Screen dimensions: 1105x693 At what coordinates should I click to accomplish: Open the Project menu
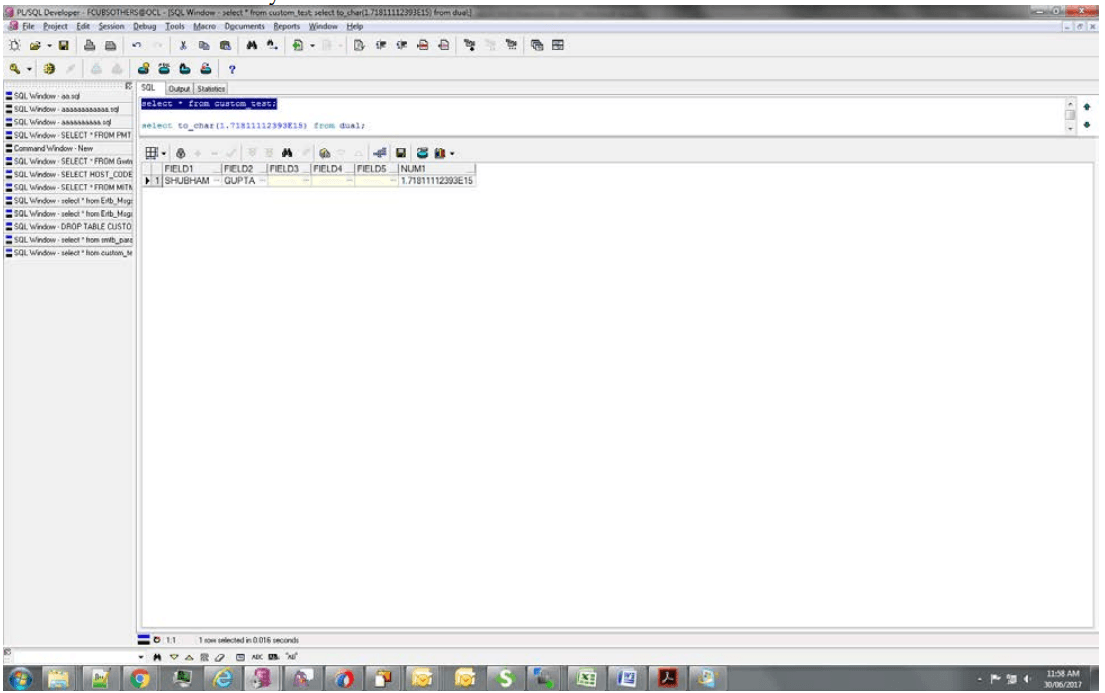[55, 27]
